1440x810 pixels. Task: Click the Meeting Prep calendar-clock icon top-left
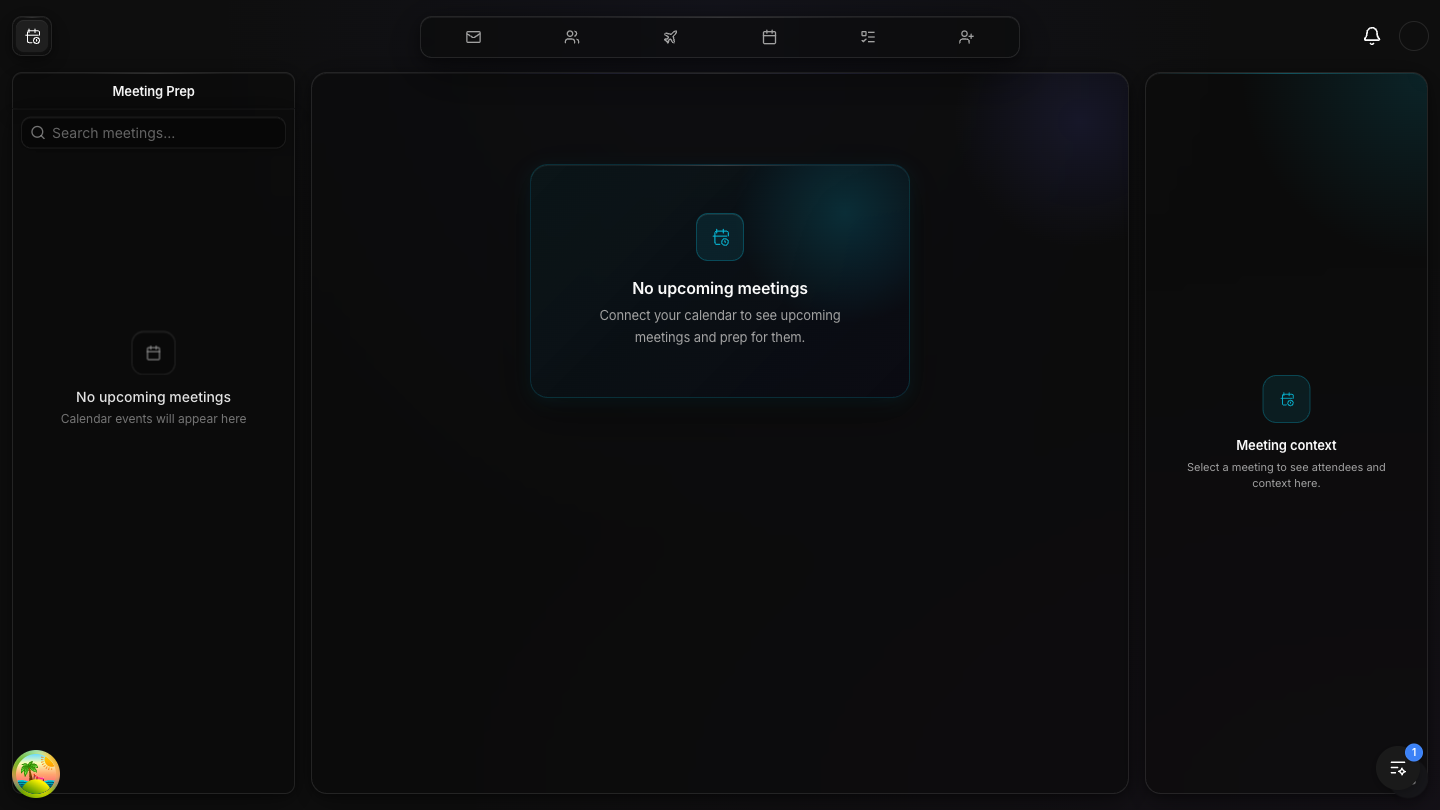tap(33, 37)
